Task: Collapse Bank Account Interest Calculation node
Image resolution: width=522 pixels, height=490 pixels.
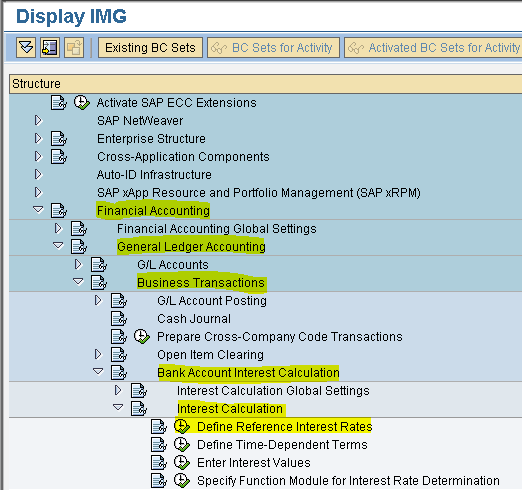Action: point(98,372)
